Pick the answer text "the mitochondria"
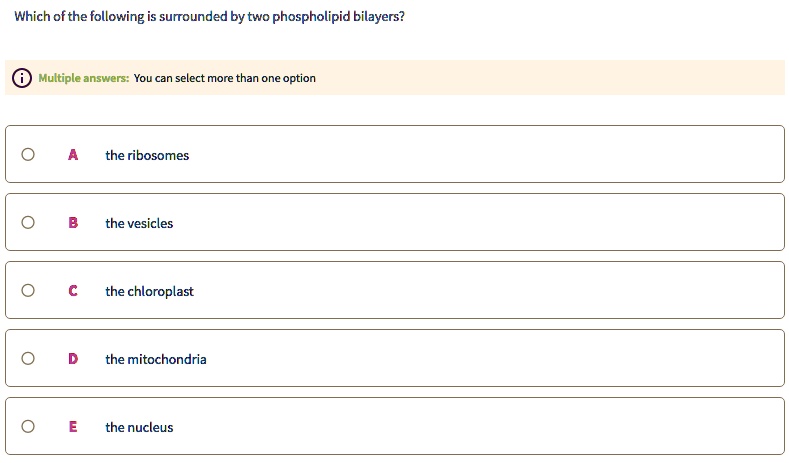Viewport: 789px width, 463px height. tap(156, 359)
